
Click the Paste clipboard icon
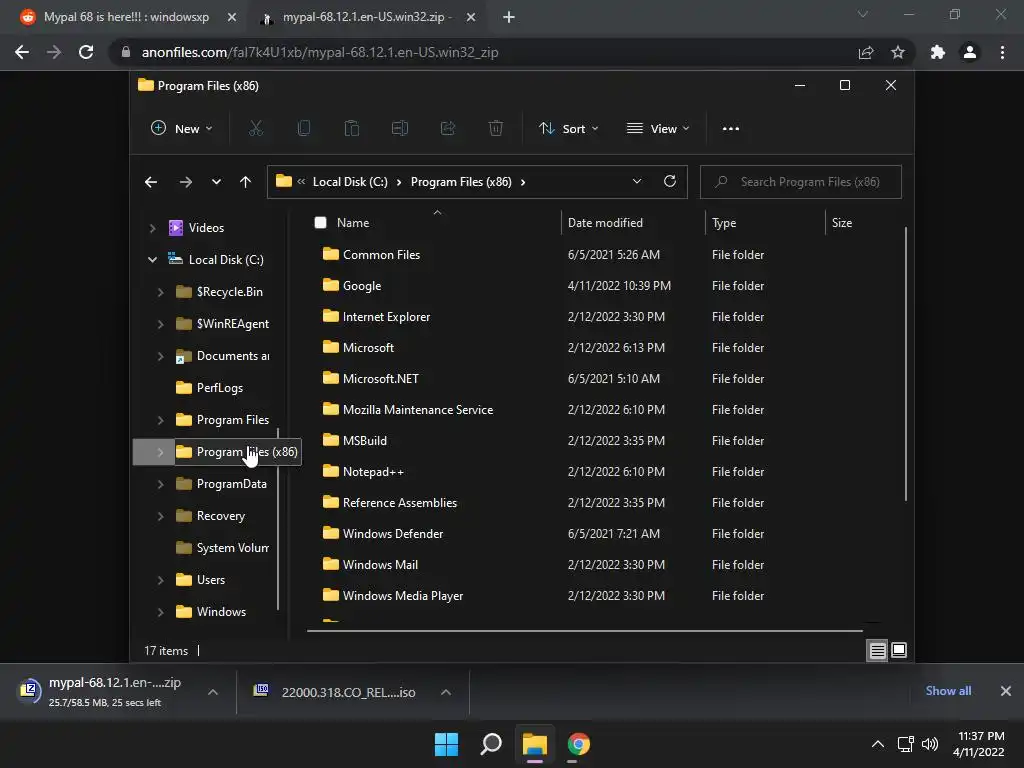(351, 129)
